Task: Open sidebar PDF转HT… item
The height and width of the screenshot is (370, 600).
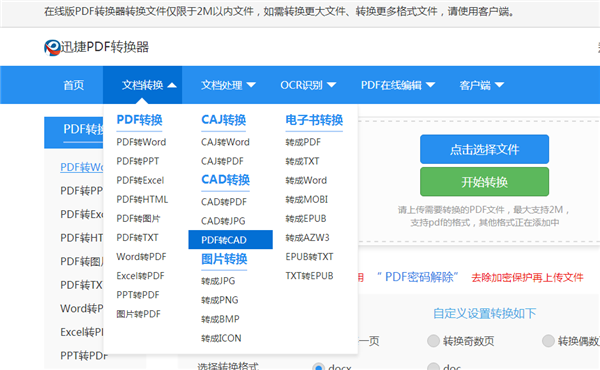Action: (82, 238)
